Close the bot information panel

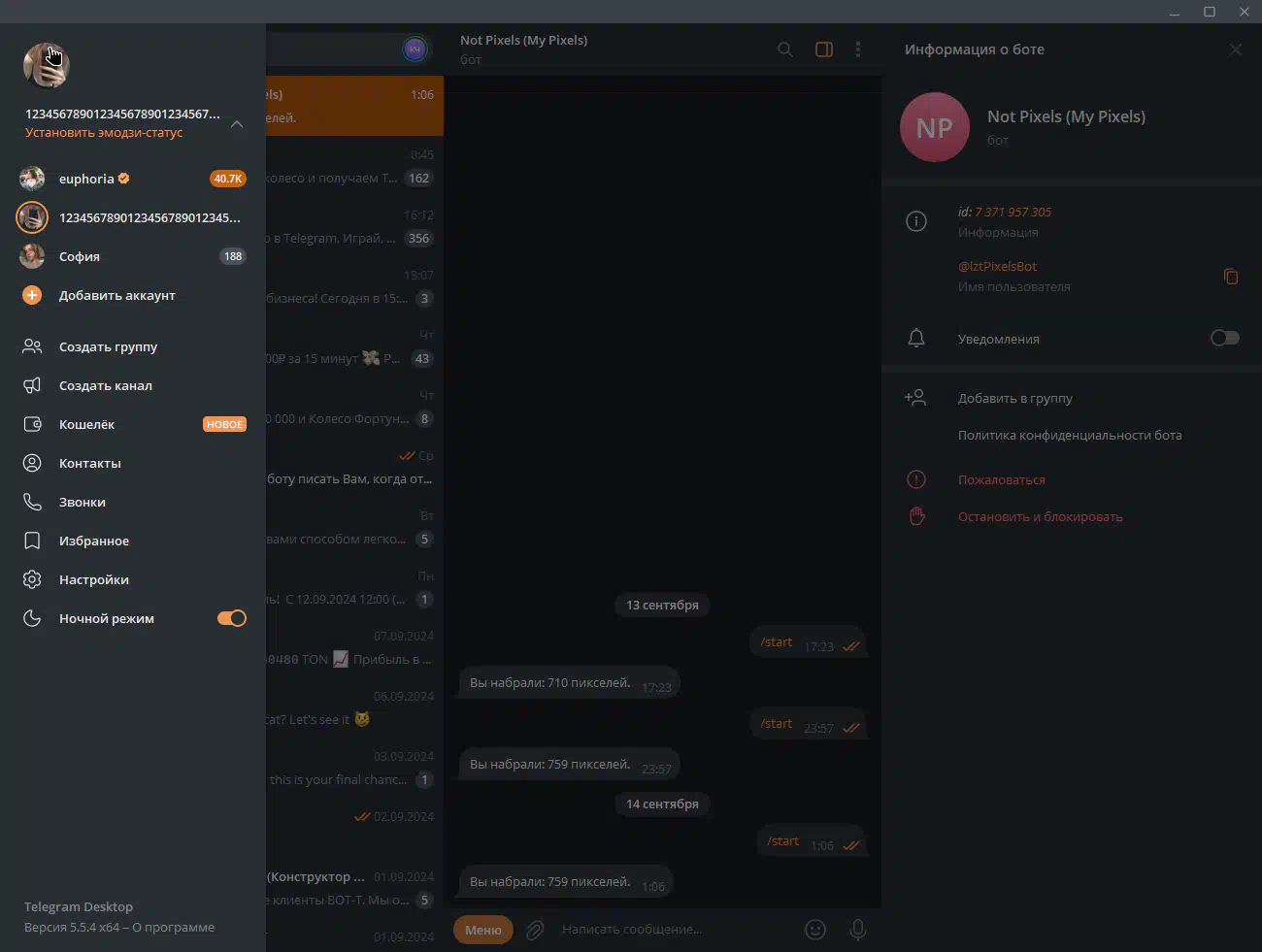coord(1235,49)
